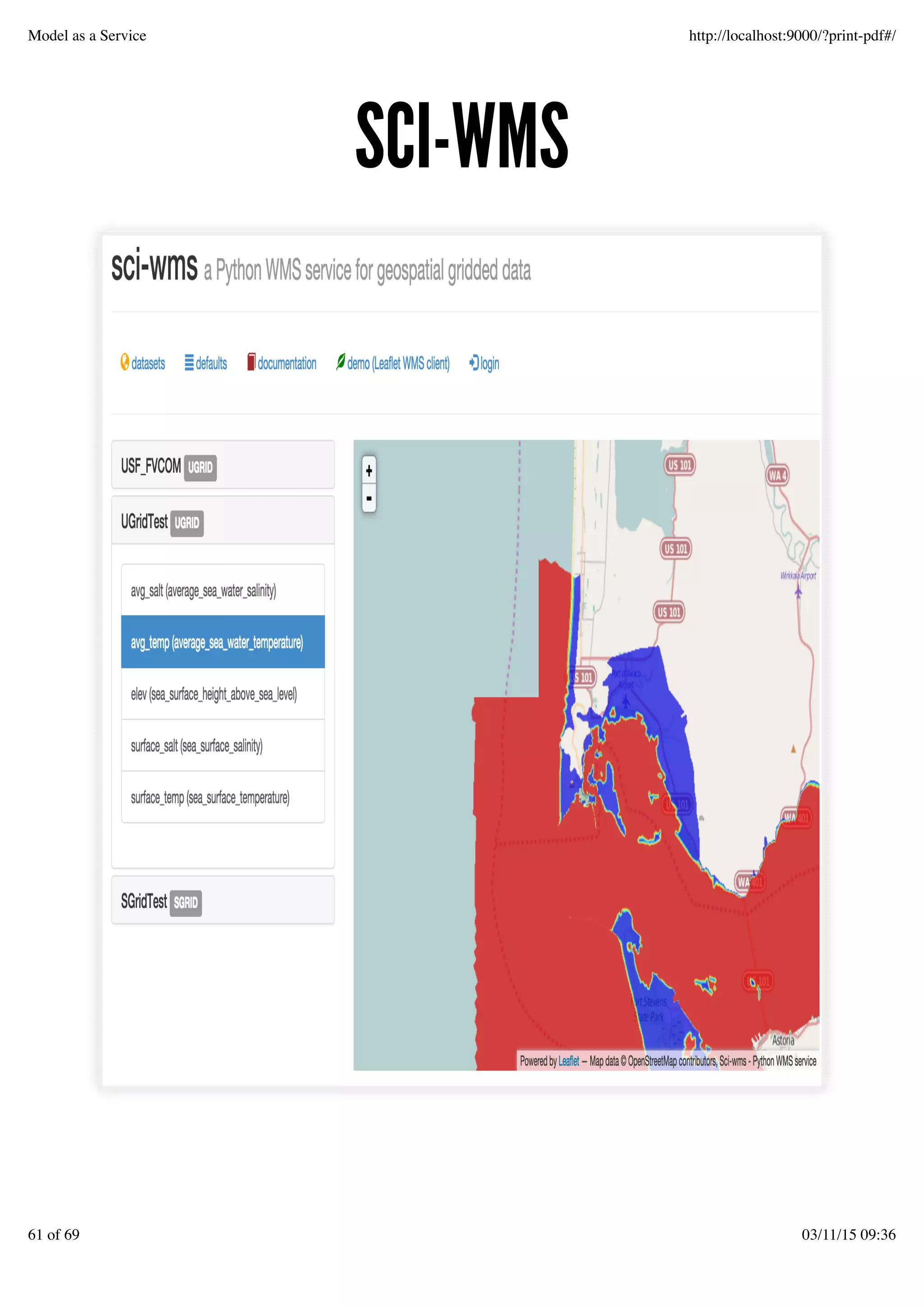Image resolution: width=924 pixels, height=1308 pixels.
Task: Click the airport plane icon on map
Action: pos(798,592)
